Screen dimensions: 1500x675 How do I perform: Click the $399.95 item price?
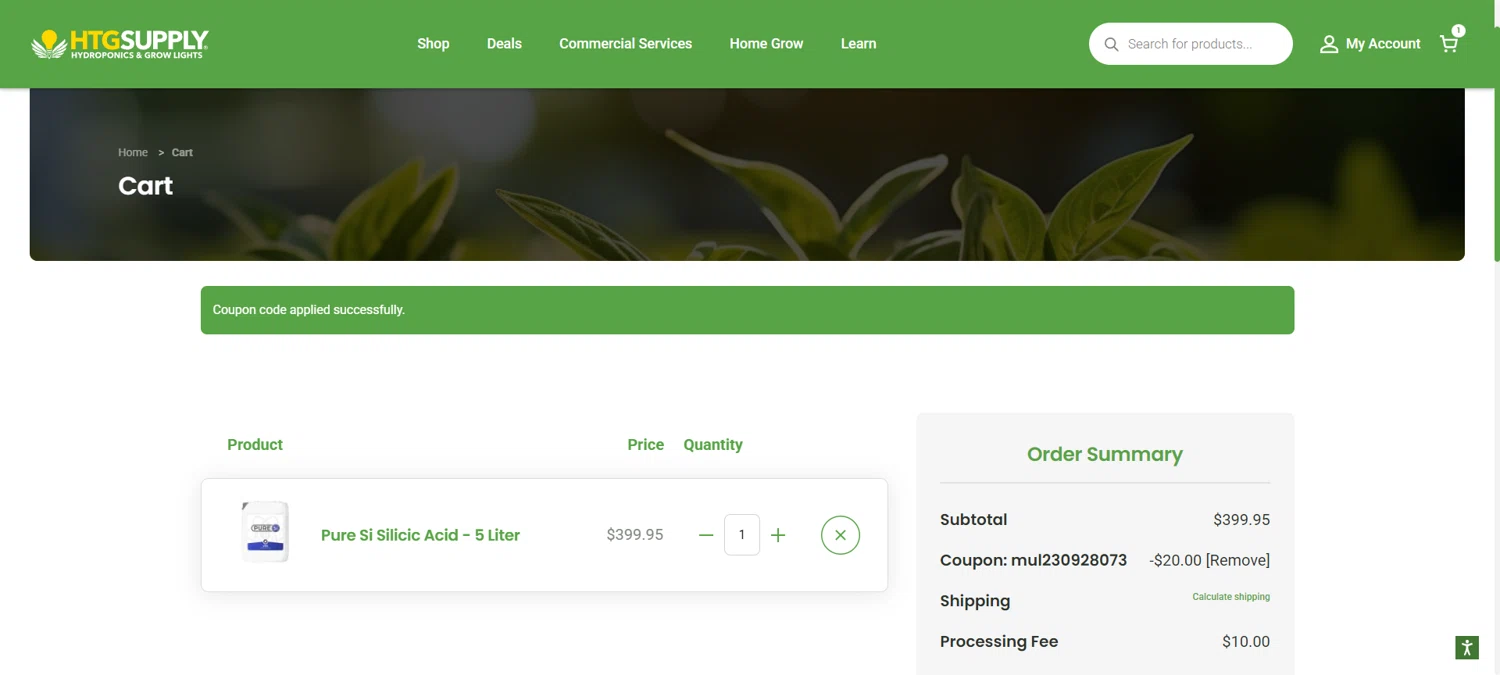pyautogui.click(x=635, y=535)
